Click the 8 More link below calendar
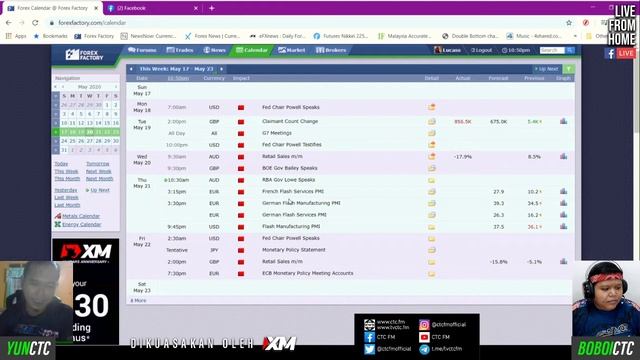The width and height of the screenshot is (640, 360). [138, 300]
